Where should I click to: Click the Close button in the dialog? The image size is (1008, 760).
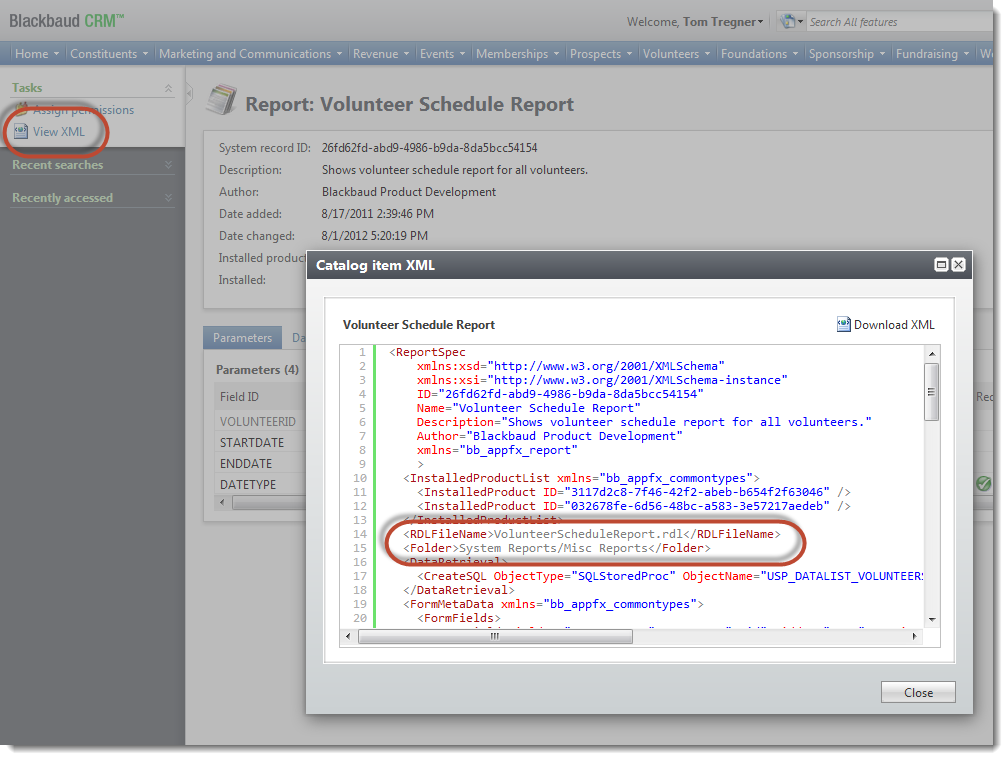pyautogui.click(x=918, y=692)
